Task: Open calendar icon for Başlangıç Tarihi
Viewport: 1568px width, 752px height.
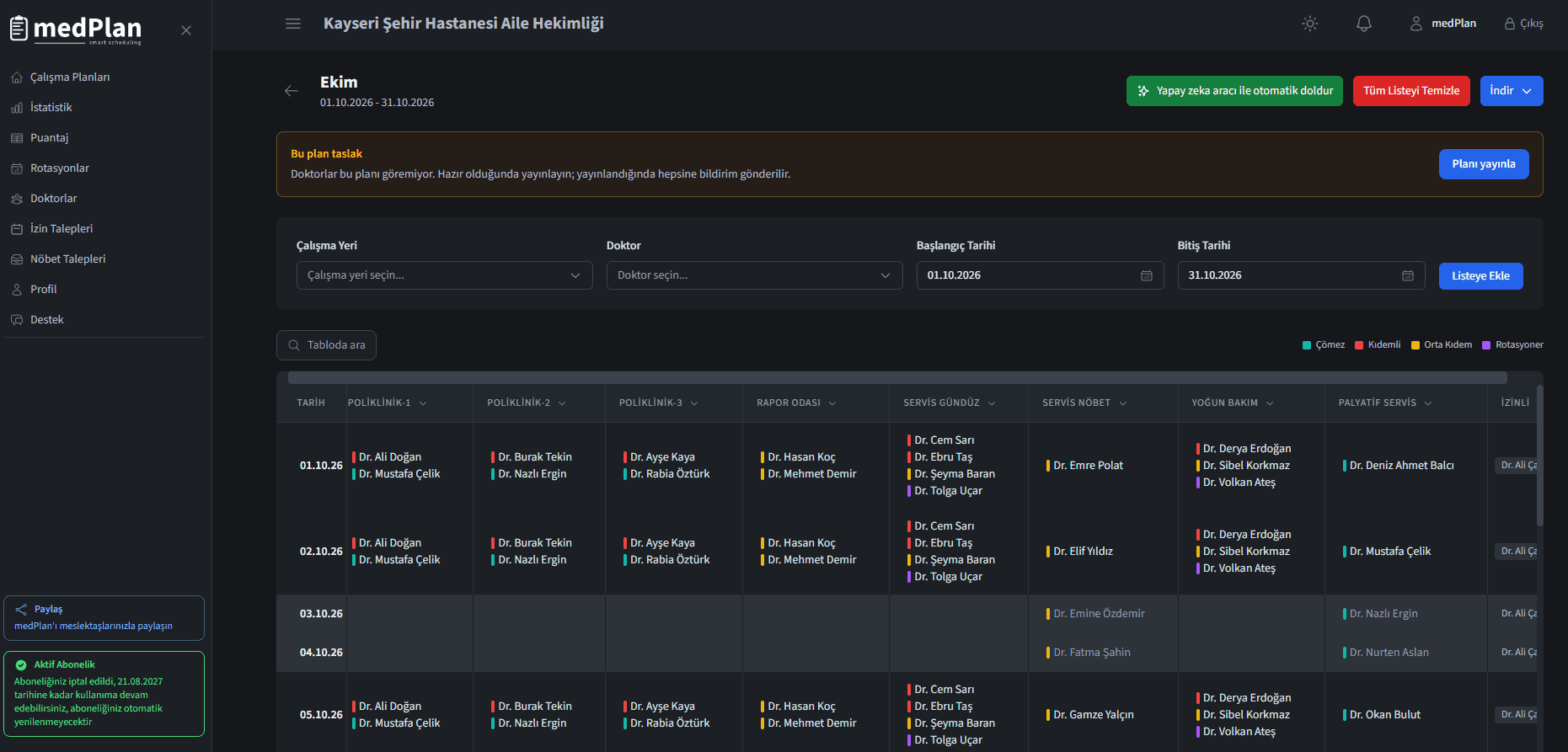Action: 1147,275
